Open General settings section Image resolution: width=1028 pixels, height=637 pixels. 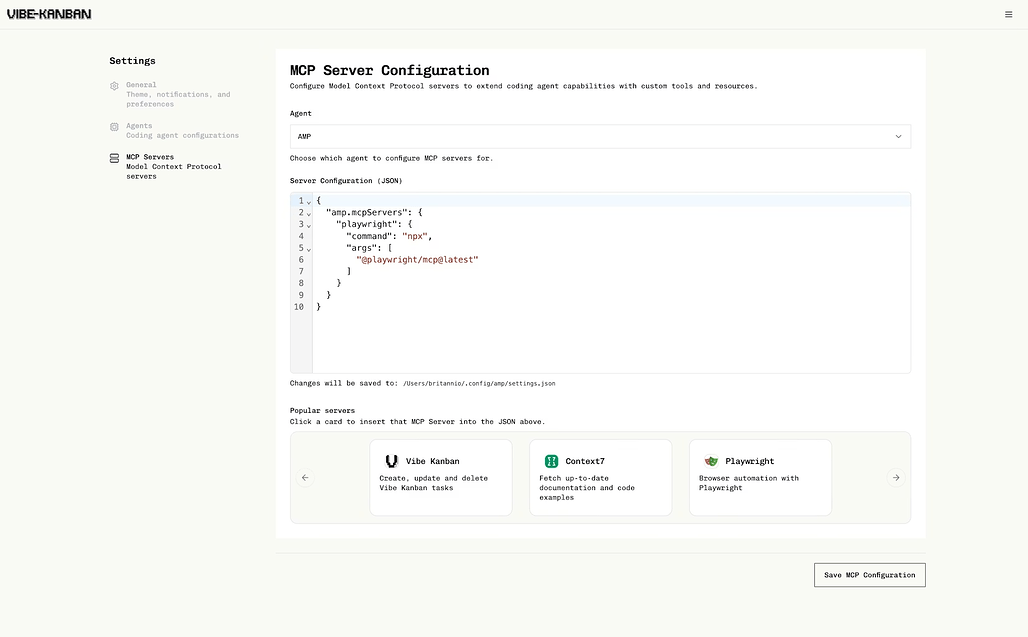(177, 94)
